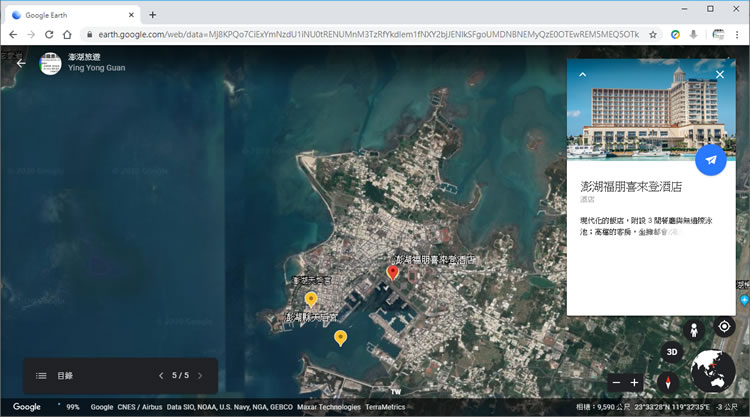The width and height of the screenshot is (750, 417).
Task: Click the blue fly-to paper plane button
Action: [x=711, y=160]
